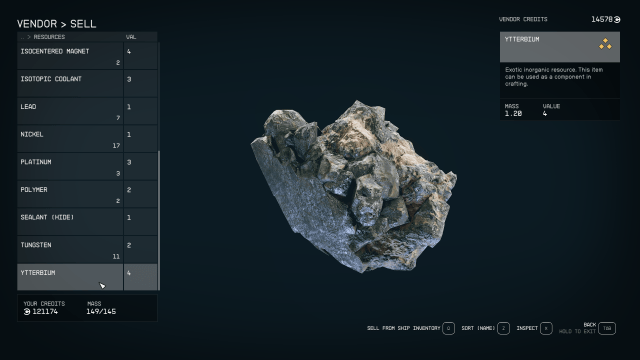Click the Z key icon for sorting
This screenshot has width=640, height=360.
[x=503, y=328]
